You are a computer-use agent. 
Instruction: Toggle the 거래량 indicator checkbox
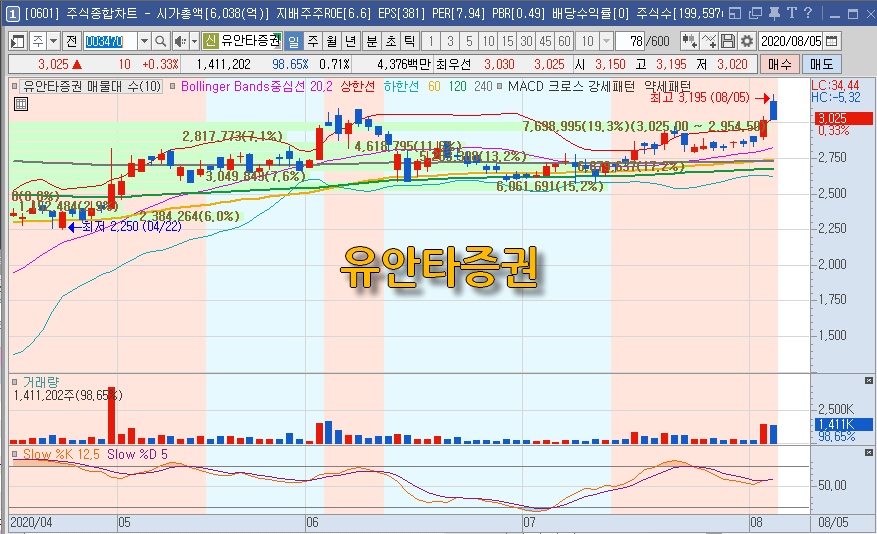(15, 382)
